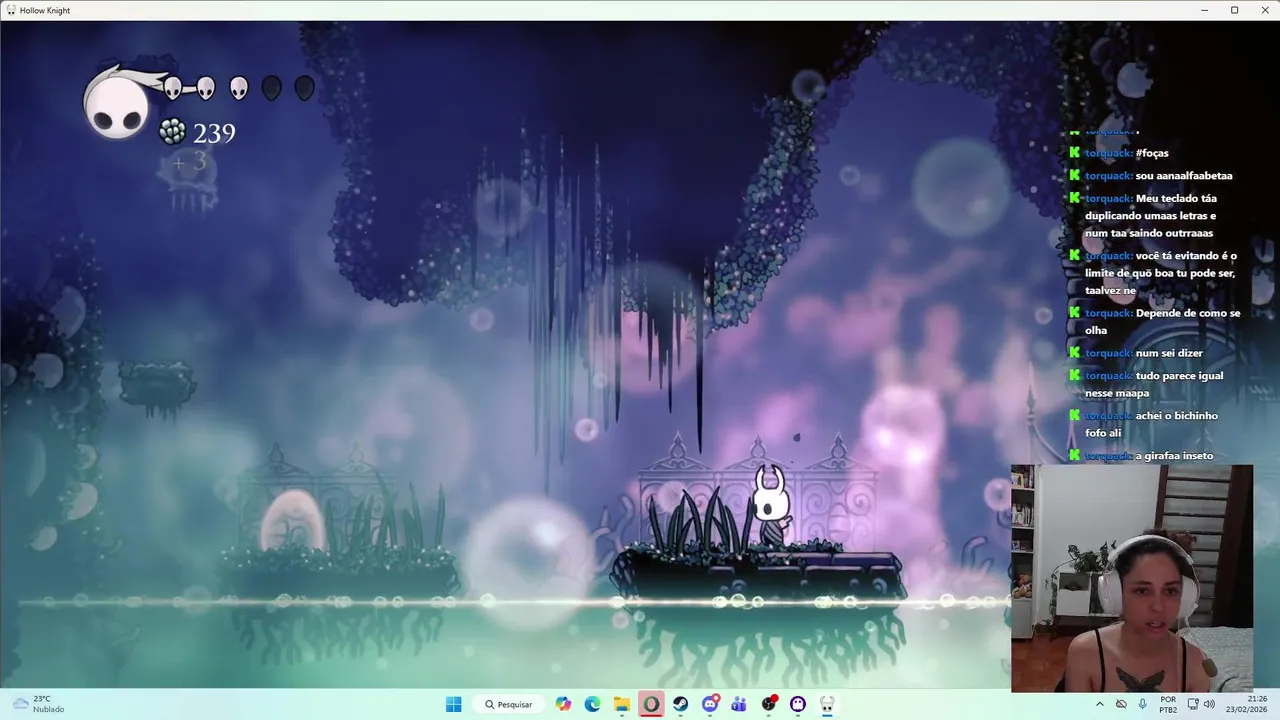This screenshot has width=1280, height=720.
Task: Click the '+ 3' Geo gain indicator
Action: click(189, 162)
